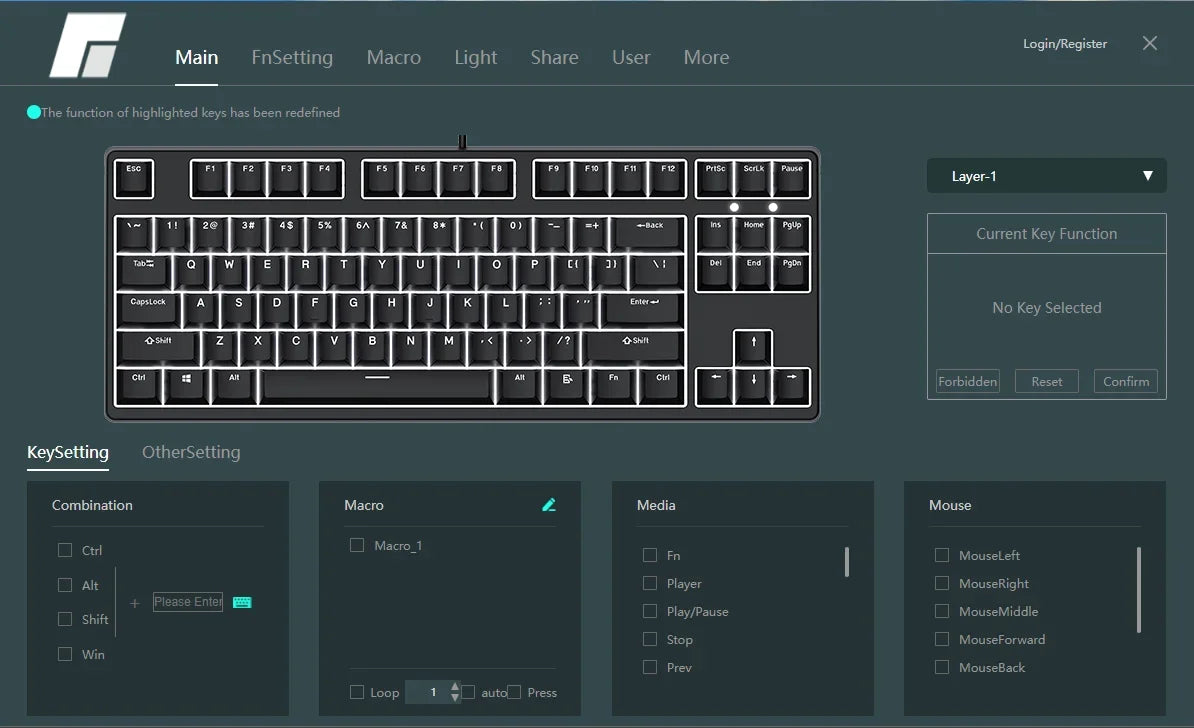The width and height of the screenshot is (1194, 728).
Task: Select the Enter key on the keyboard
Action: click(x=643, y=311)
